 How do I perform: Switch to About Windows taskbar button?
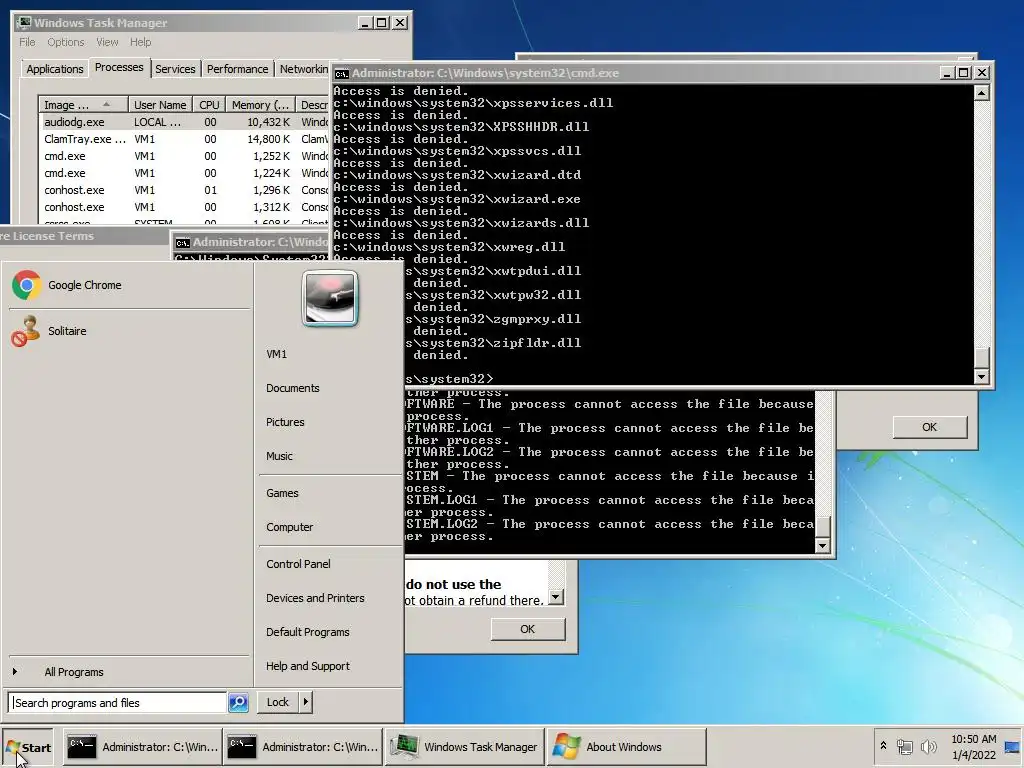click(626, 747)
